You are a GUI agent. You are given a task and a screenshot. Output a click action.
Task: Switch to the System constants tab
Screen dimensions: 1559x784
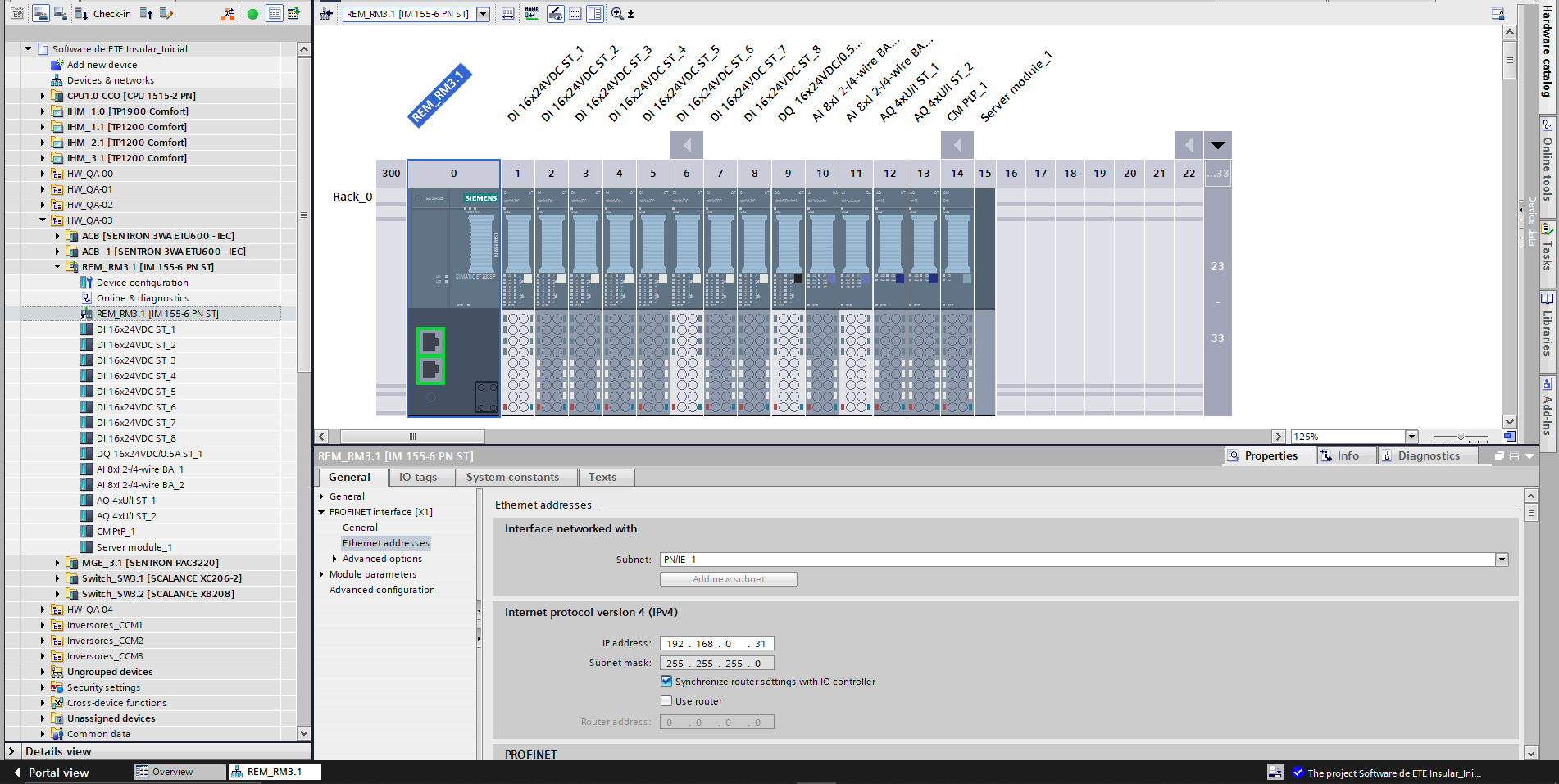[512, 478]
